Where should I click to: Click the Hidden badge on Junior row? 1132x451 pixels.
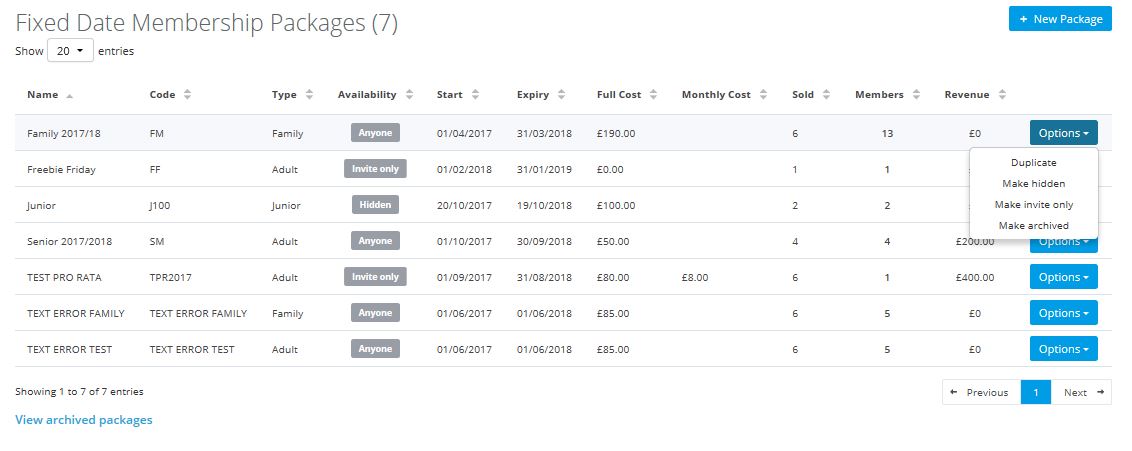(x=375, y=205)
